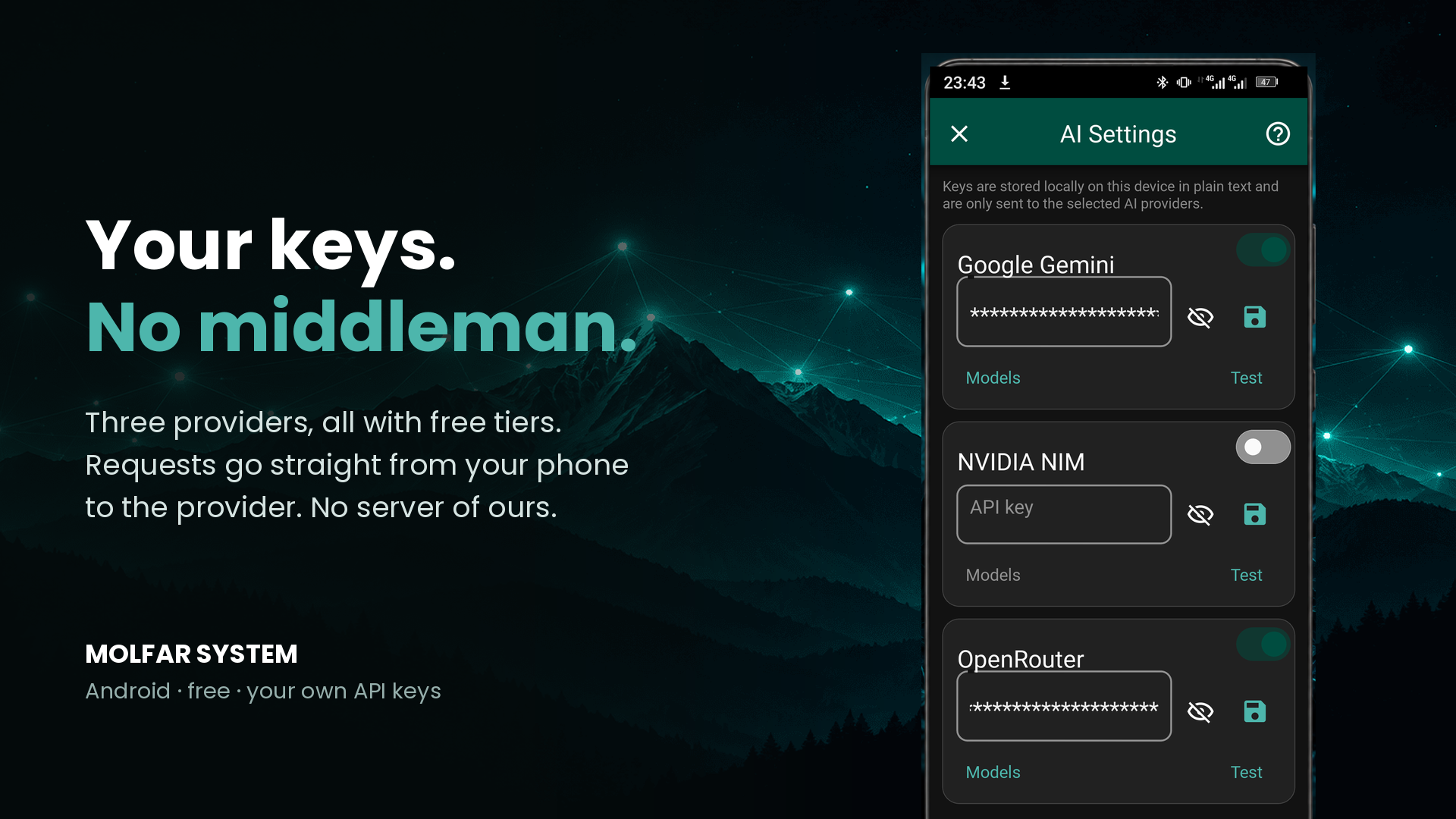This screenshot has height=819, width=1456.
Task: Tap the battery indicator in status bar
Action: click(x=1266, y=82)
